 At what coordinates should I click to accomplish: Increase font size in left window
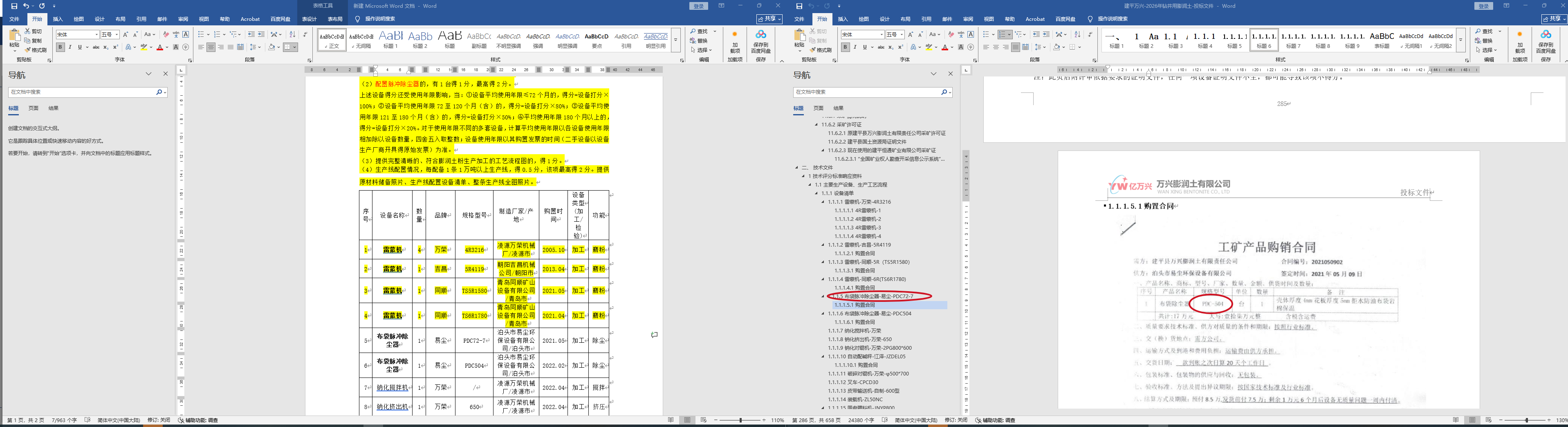click(127, 35)
